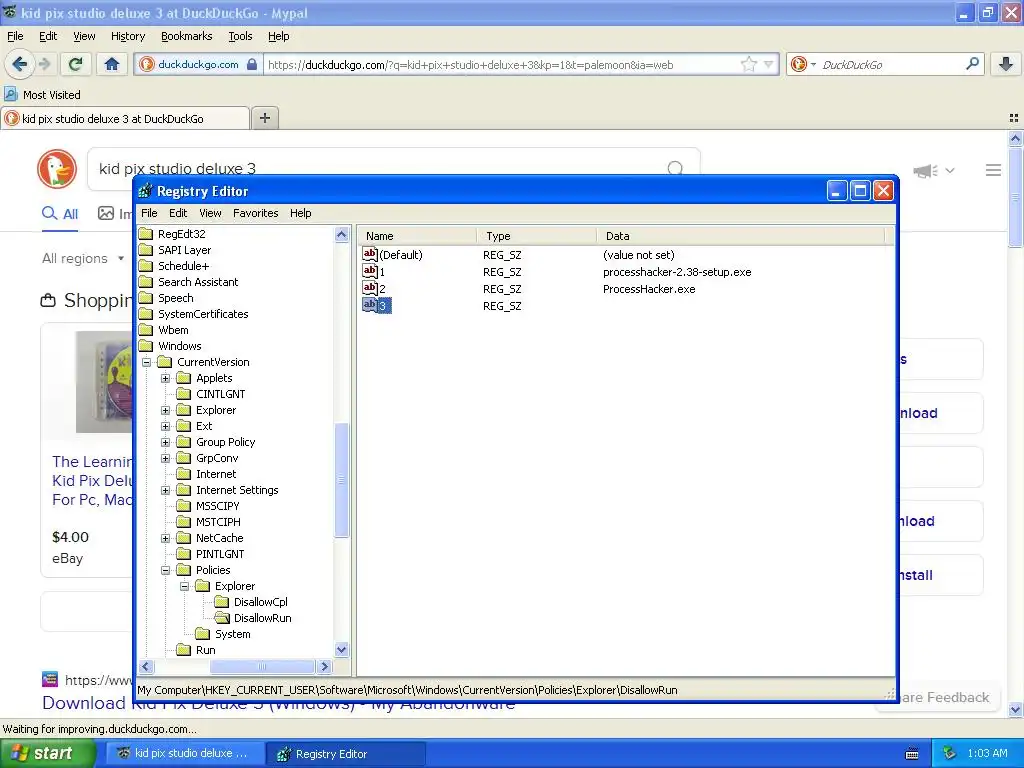Sort by the Data column header
1024x768 pixels.
coord(740,236)
